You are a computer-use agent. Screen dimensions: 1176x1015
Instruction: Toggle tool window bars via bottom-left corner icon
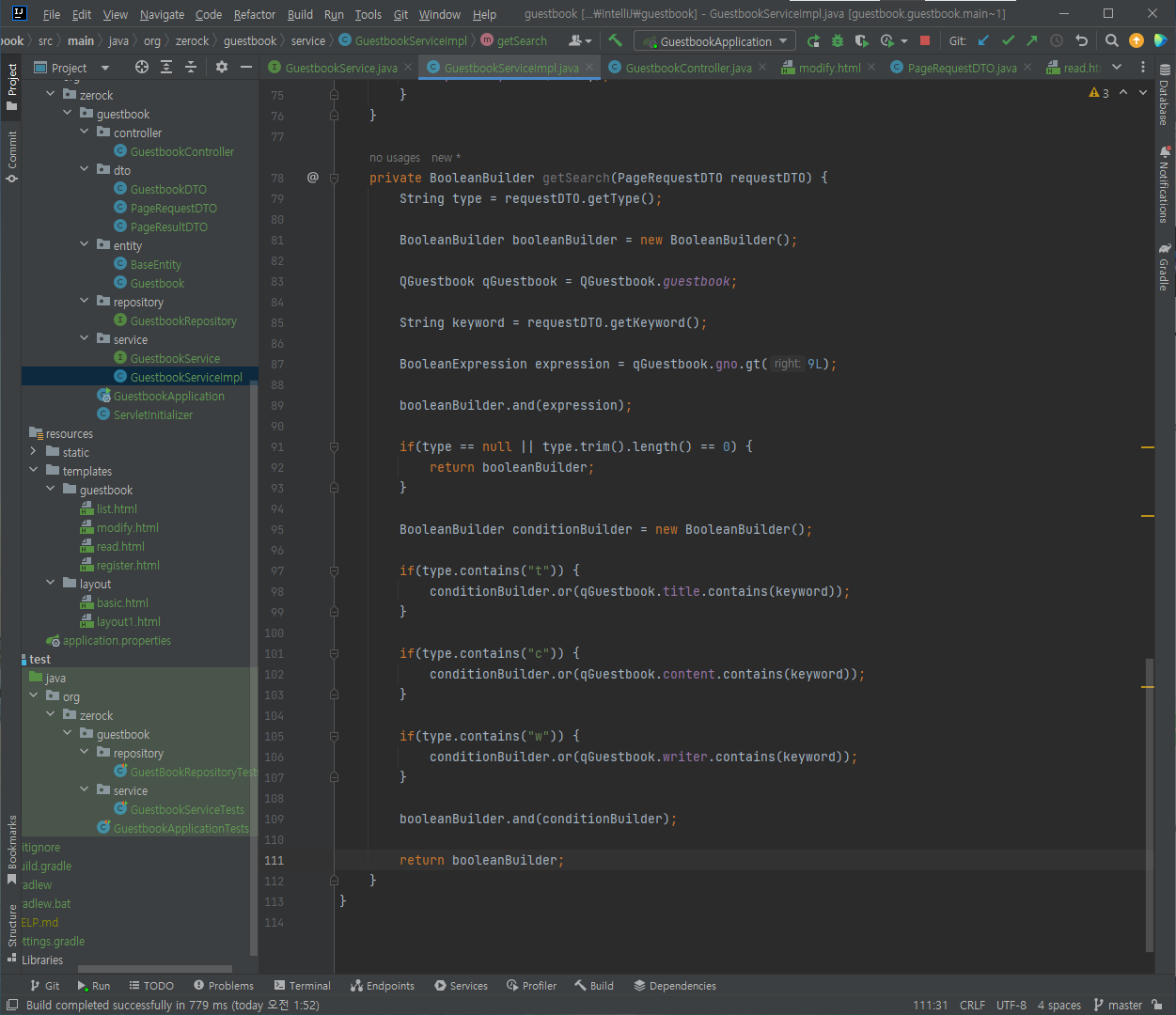pyautogui.click(x=11, y=1005)
